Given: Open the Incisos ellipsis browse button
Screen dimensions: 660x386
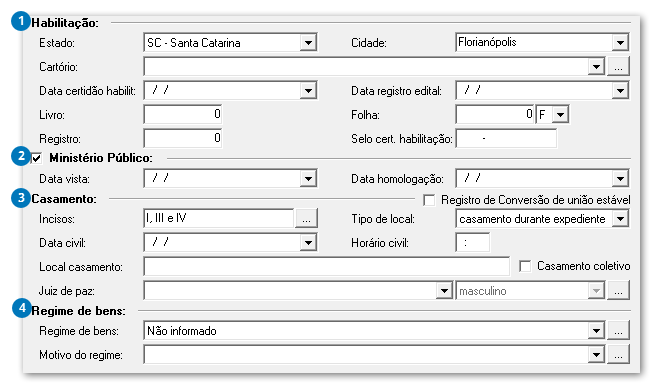Looking at the screenshot, I should [306, 218].
